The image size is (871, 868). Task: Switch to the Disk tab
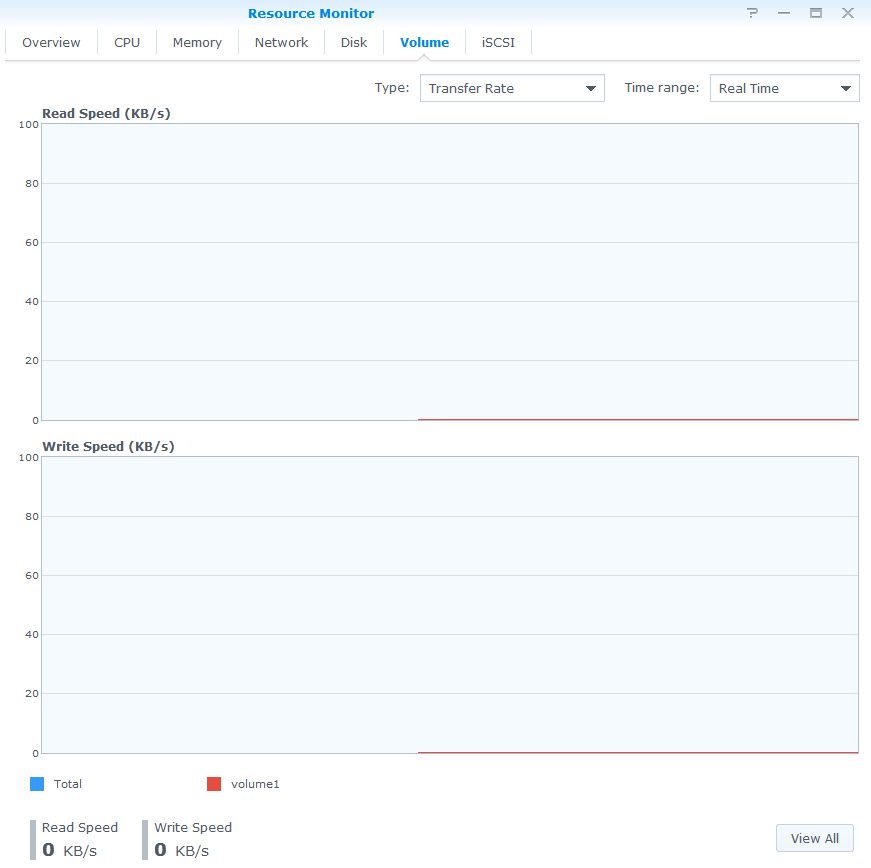coord(354,42)
